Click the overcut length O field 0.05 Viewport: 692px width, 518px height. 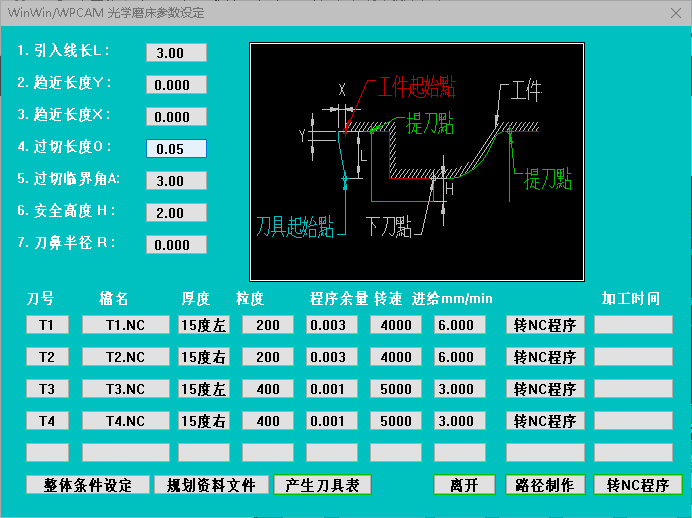click(177, 149)
